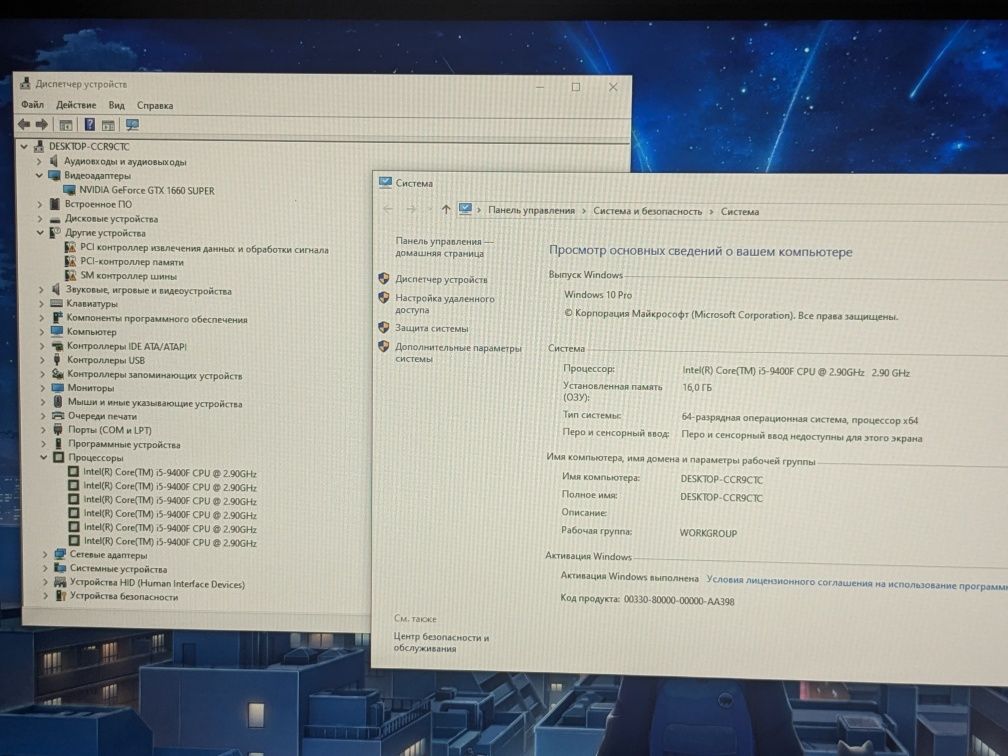The image size is (1008, 756).
Task: Open Условия лицензионного соглашения link
Action: point(856,582)
